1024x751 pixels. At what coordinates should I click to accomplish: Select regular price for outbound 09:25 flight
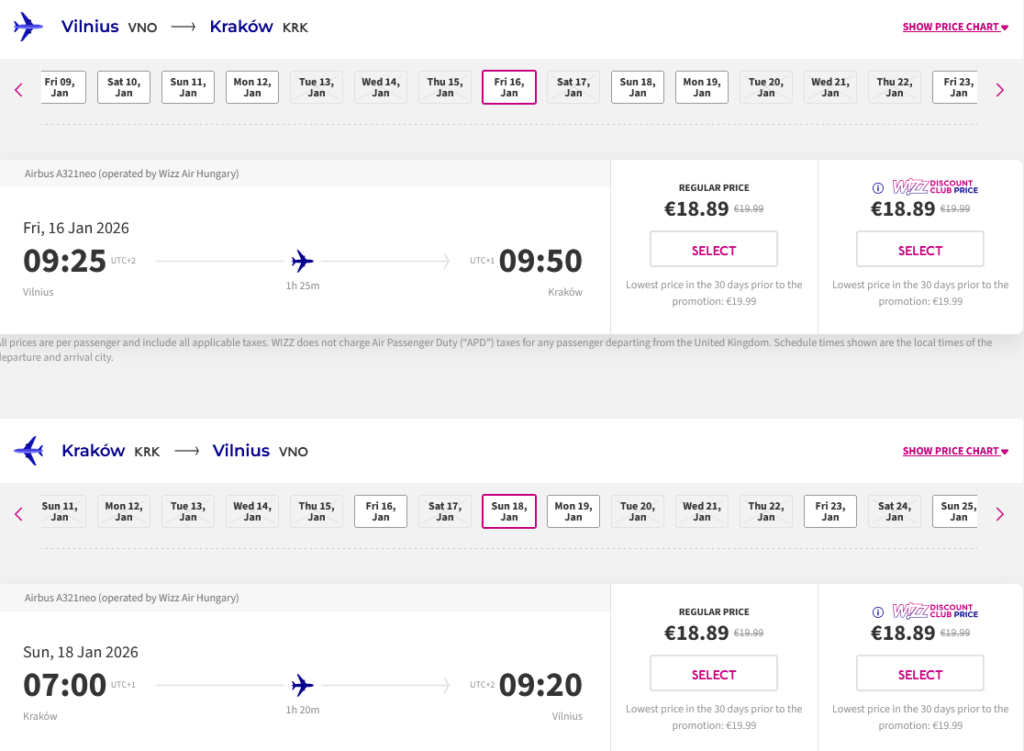pyautogui.click(x=713, y=250)
